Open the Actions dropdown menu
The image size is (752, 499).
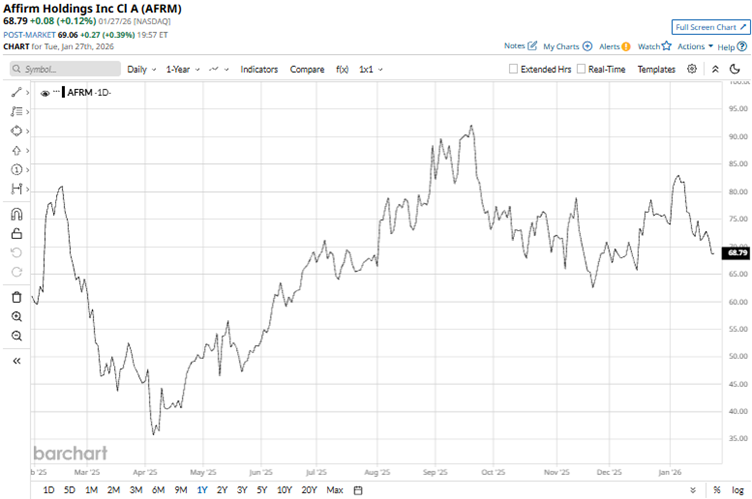(695, 47)
